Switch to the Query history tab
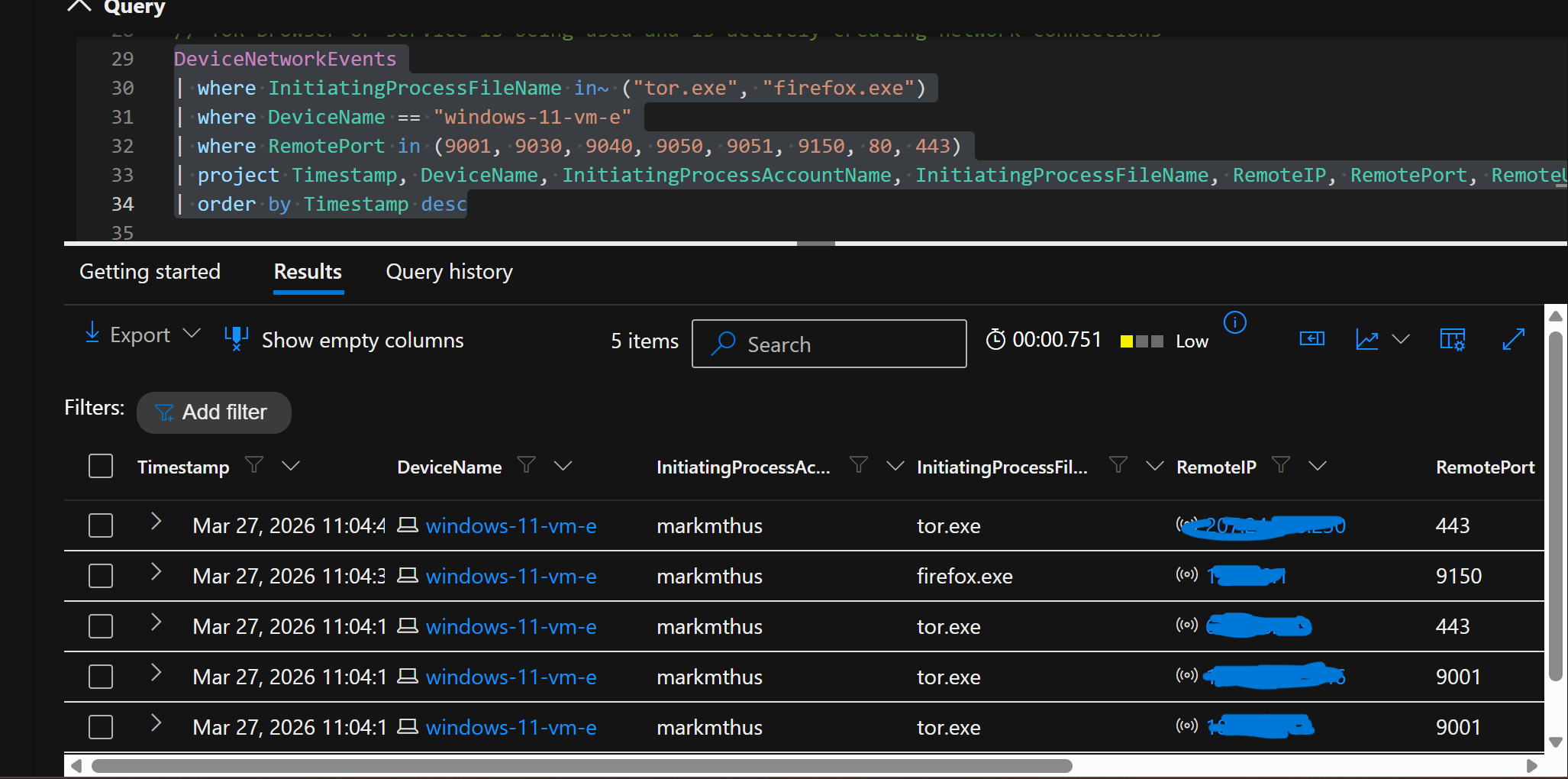The width and height of the screenshot is (1568, 779). [x=449, y=272]
